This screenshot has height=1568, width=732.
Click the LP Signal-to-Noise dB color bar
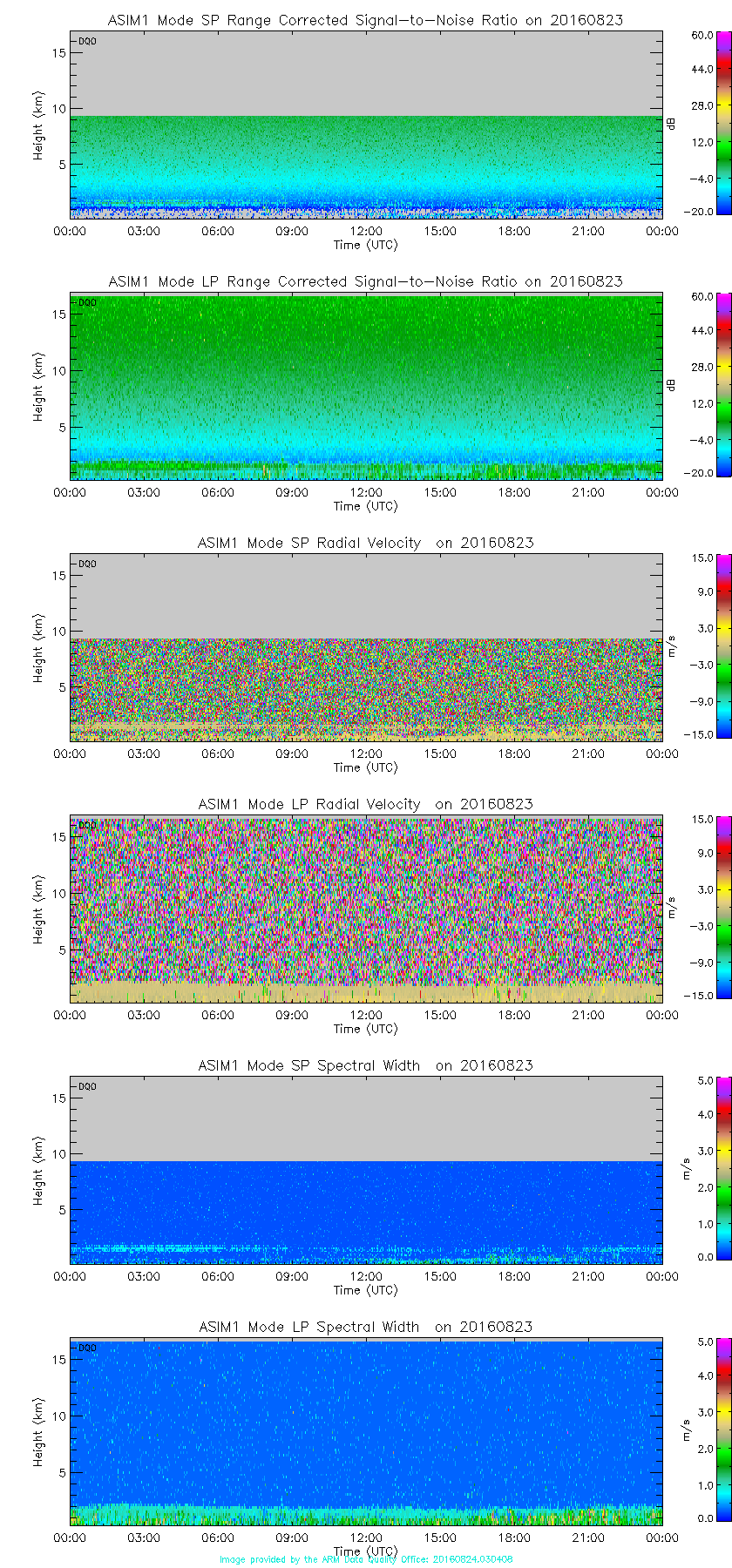pos(701,385)
